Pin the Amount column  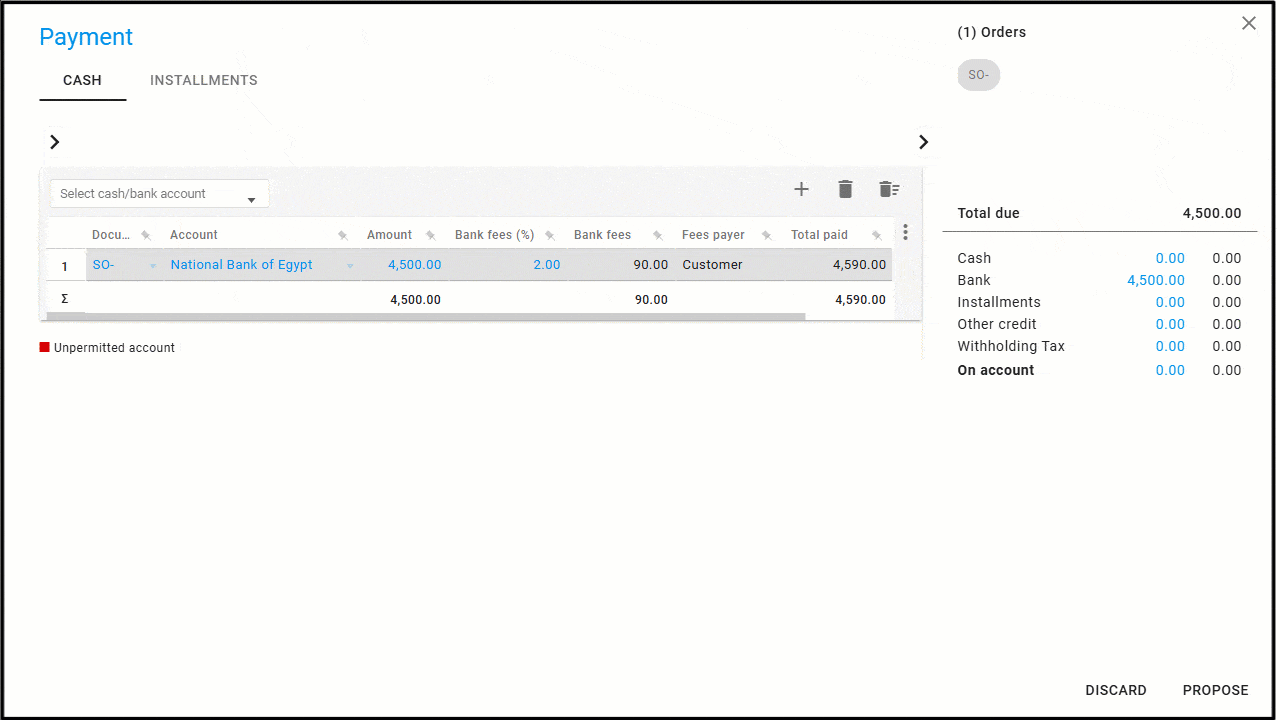(431, 236)
